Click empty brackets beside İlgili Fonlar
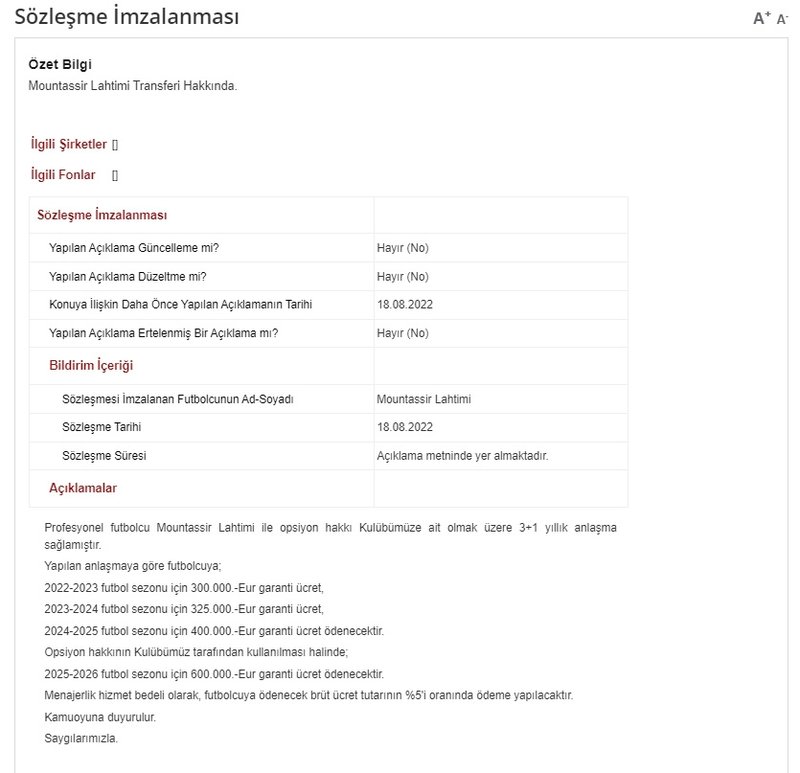The width and height of the screenshot is (800, 773). tap(115, 176)
